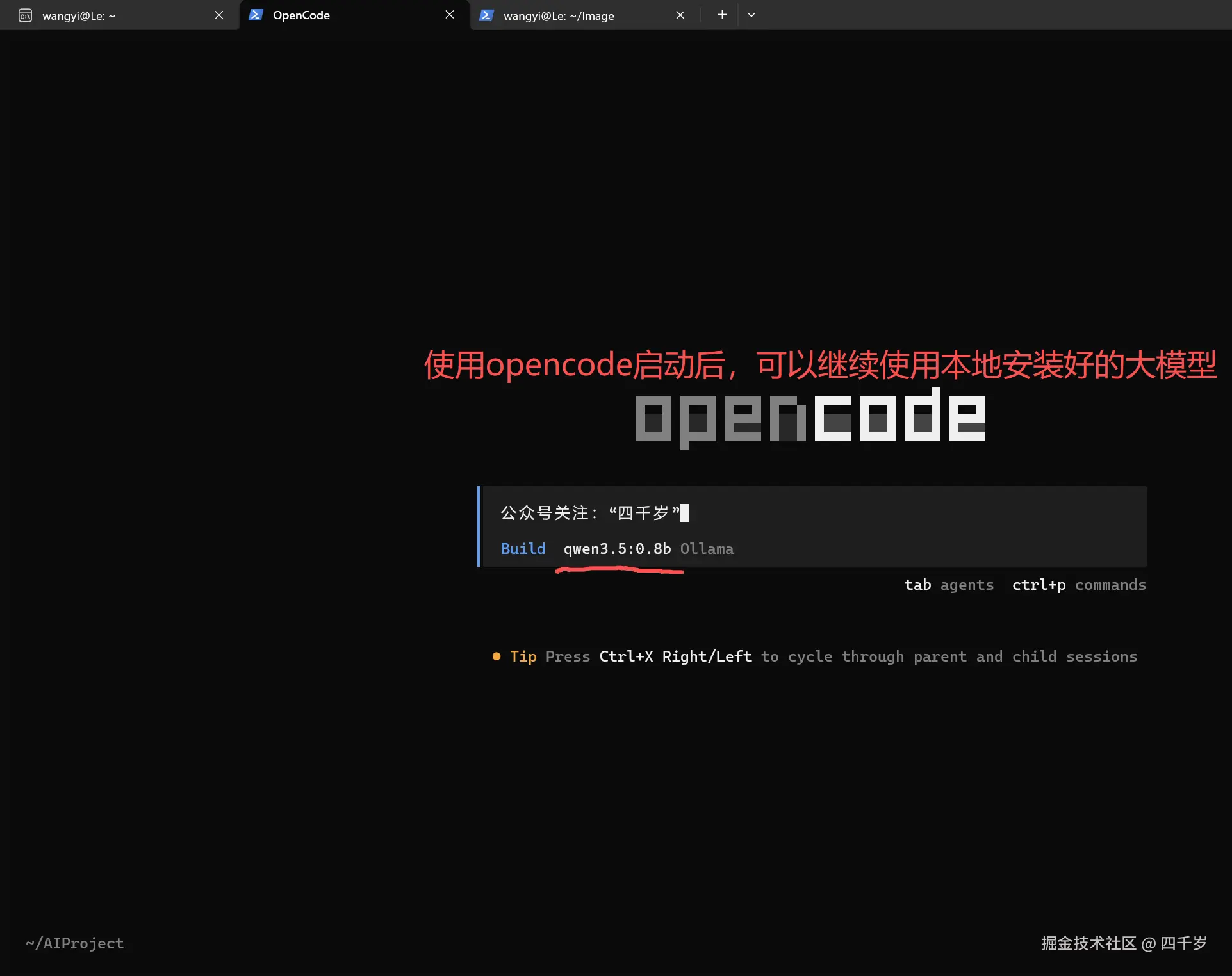Switch to the OpenCode tab
Screen dimensions: 1232x976
click(x=301, y=15)
